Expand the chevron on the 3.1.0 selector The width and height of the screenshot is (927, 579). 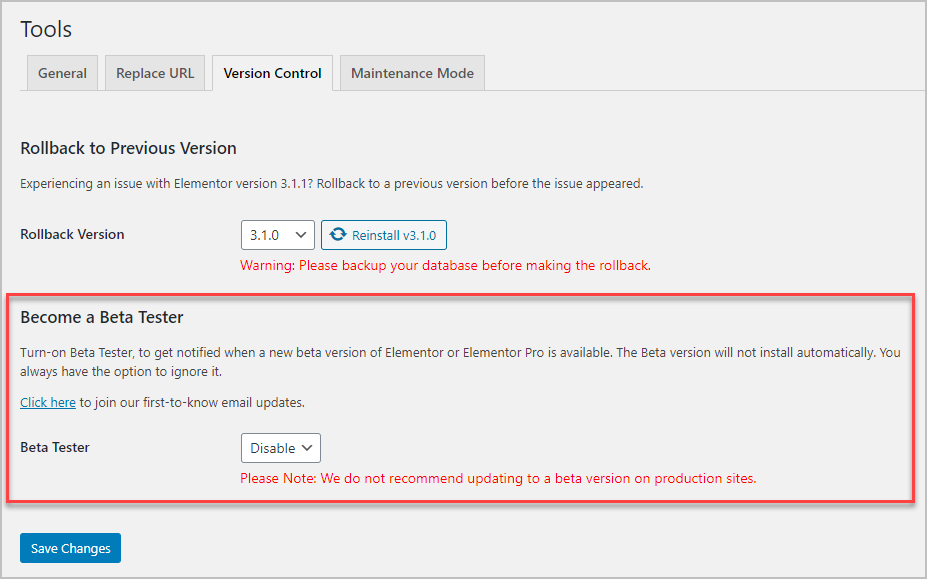(303, 234)
